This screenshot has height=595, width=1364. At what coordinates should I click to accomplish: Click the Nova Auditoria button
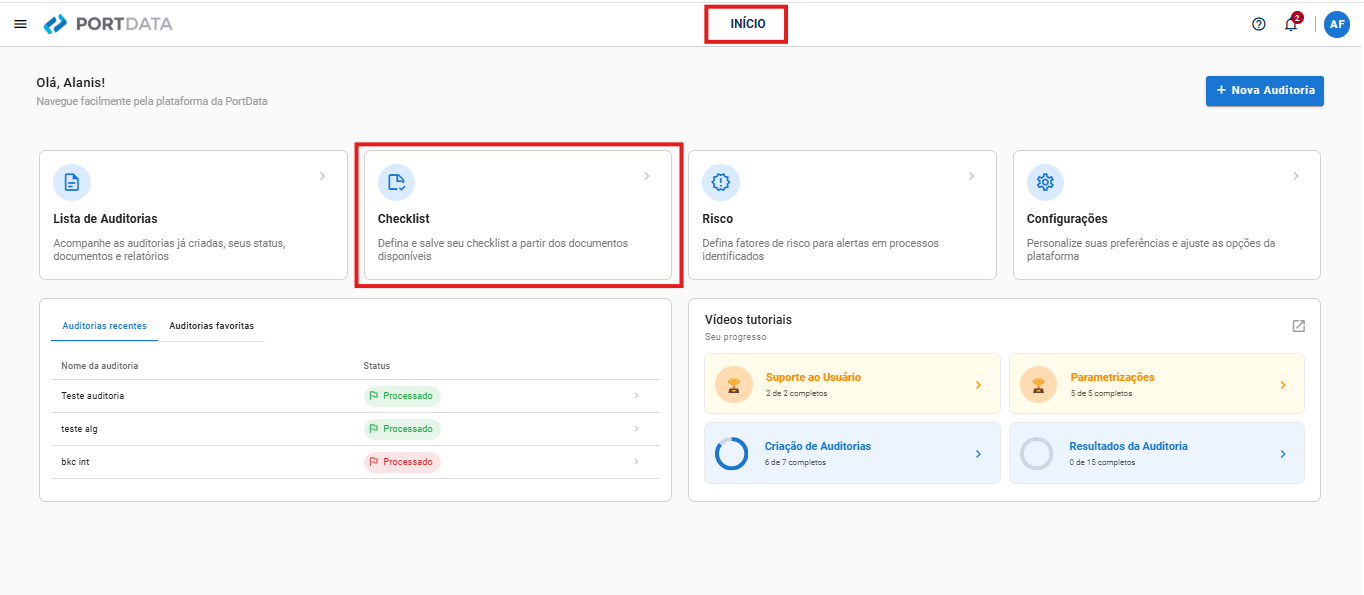coord(1265,90)
